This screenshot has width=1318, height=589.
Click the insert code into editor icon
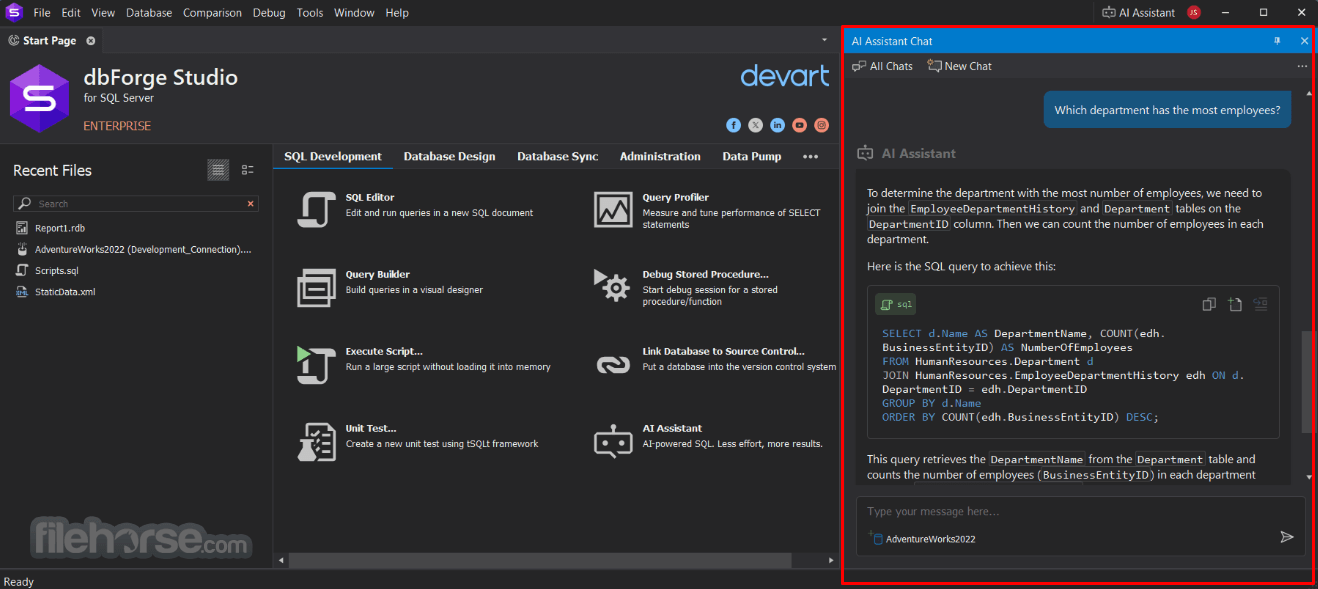[x=1260, y=304]
